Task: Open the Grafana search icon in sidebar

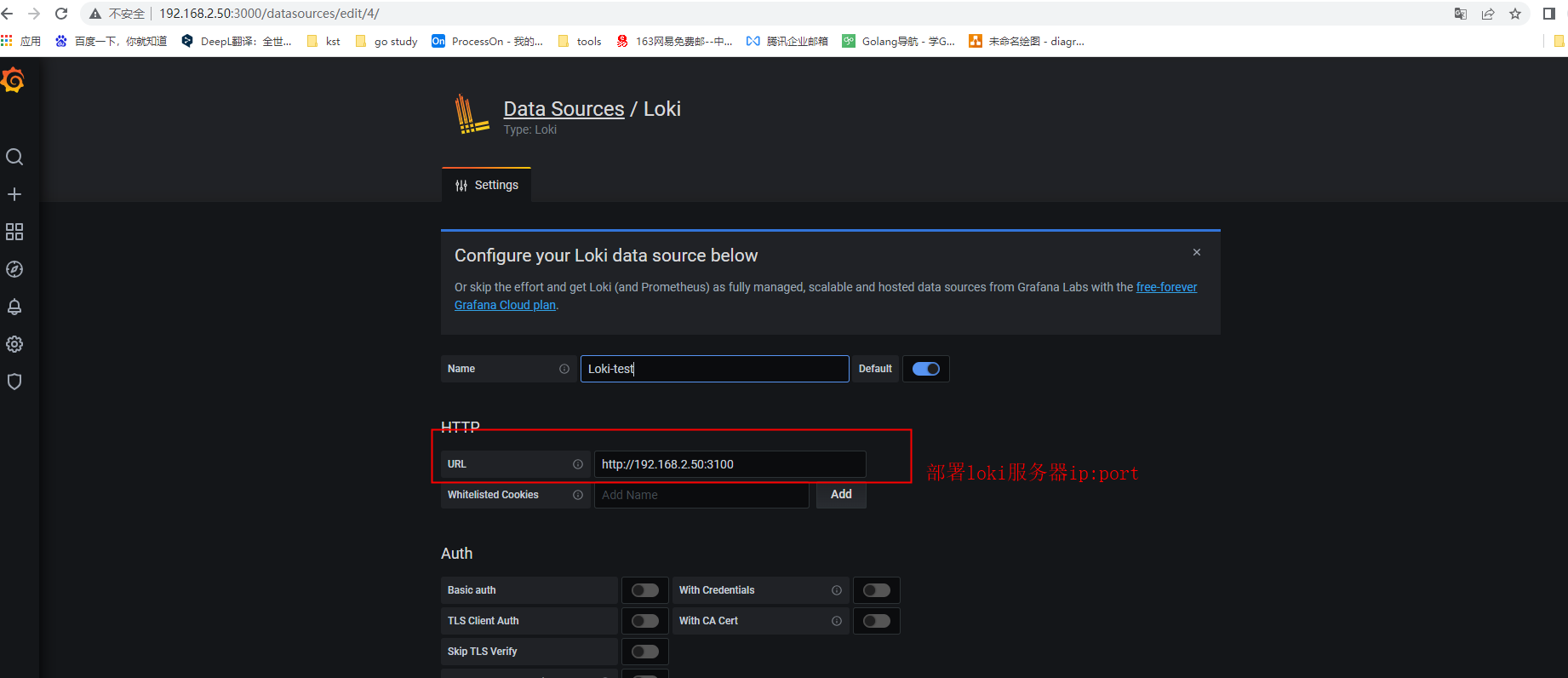Action: click(14, 157)
